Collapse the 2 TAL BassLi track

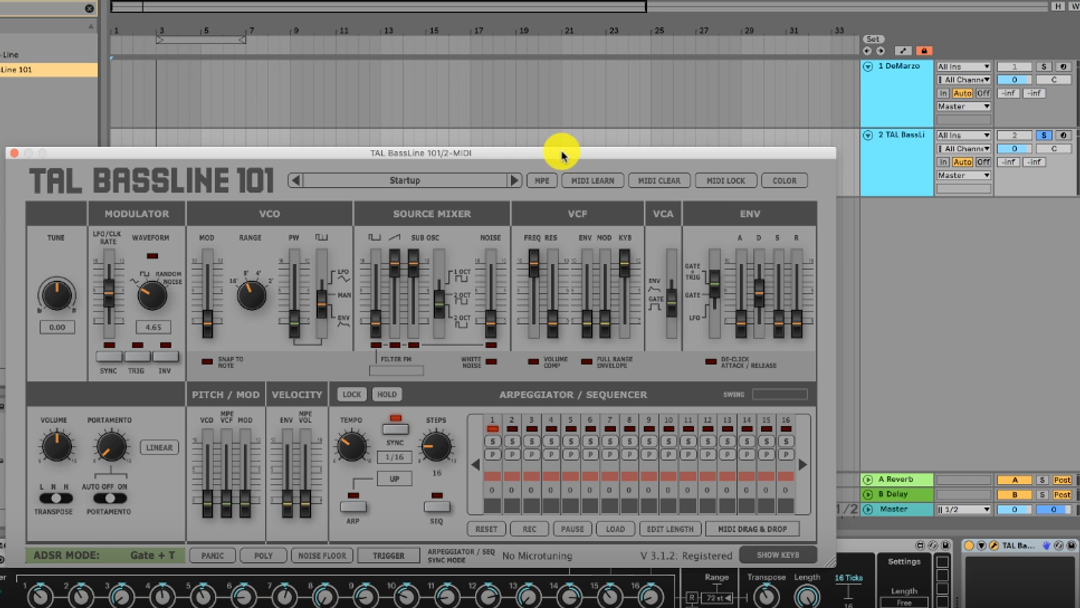868,135
